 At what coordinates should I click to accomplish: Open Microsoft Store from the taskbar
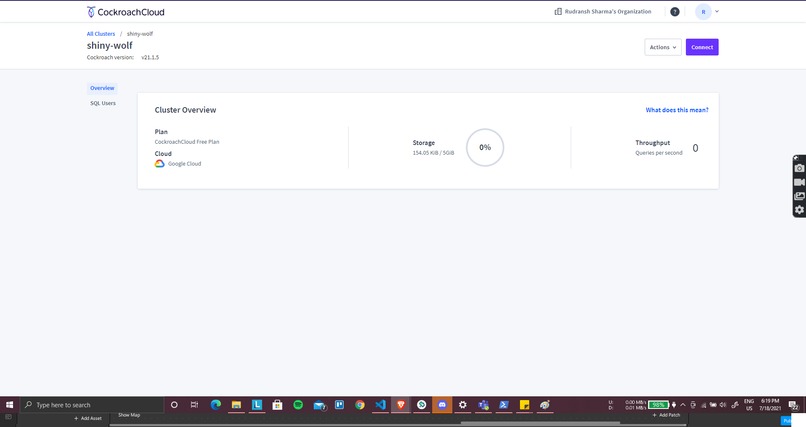[278, 405]
